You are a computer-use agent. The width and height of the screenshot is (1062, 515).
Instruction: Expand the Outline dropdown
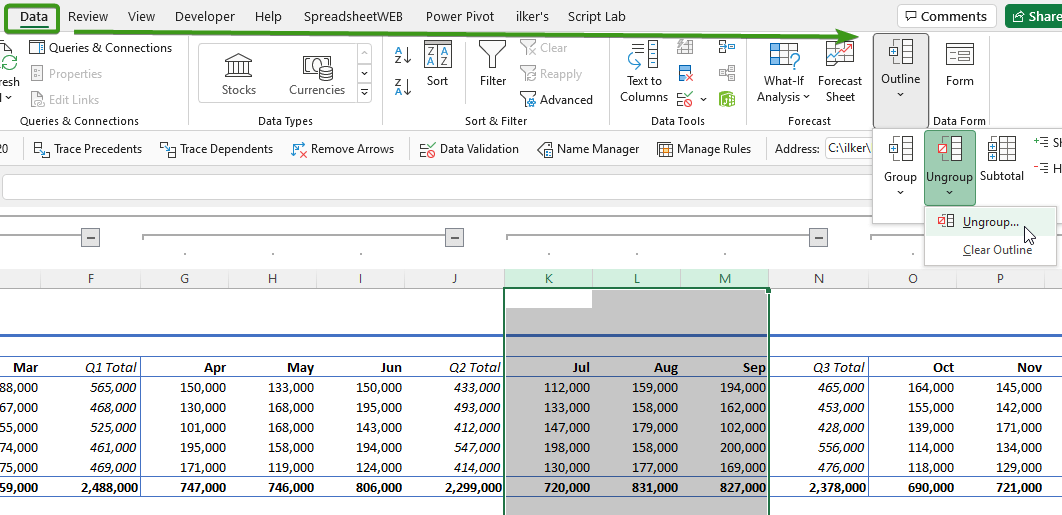click(900, 80)
